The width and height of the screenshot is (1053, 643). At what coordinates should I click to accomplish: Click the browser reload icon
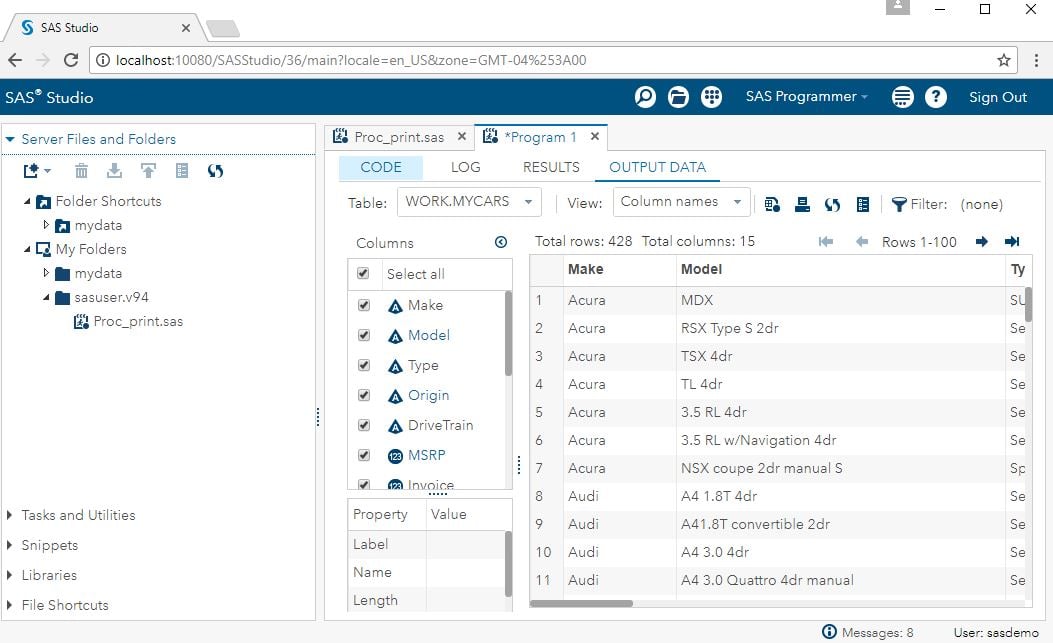(71, 60)
